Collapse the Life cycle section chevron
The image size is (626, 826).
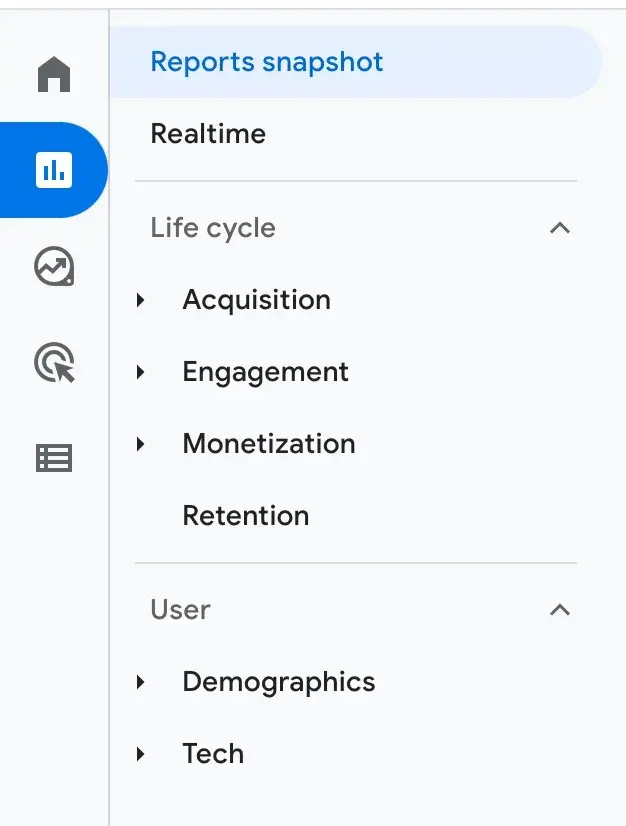(x=560, y=228)
